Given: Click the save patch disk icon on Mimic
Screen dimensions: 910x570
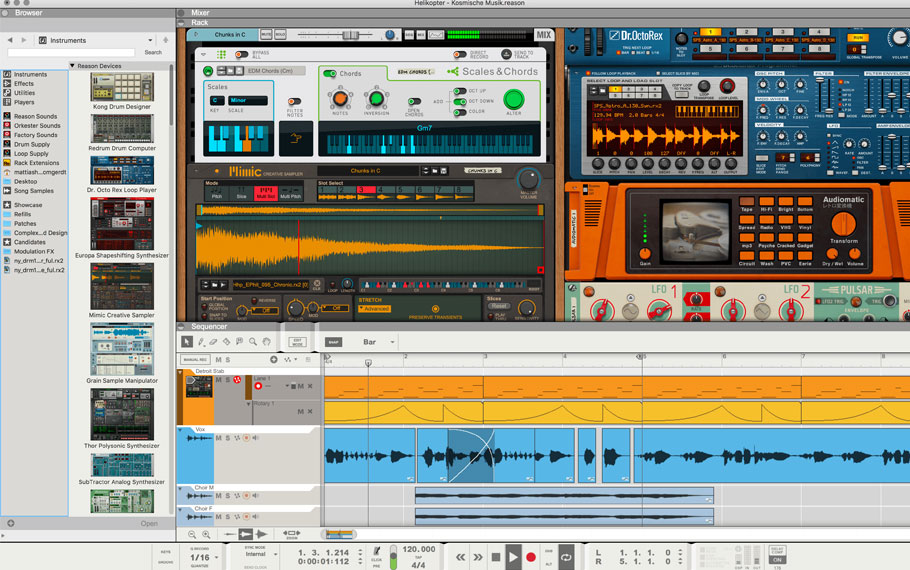Looking at the screenshot, I should click(443, 171).
